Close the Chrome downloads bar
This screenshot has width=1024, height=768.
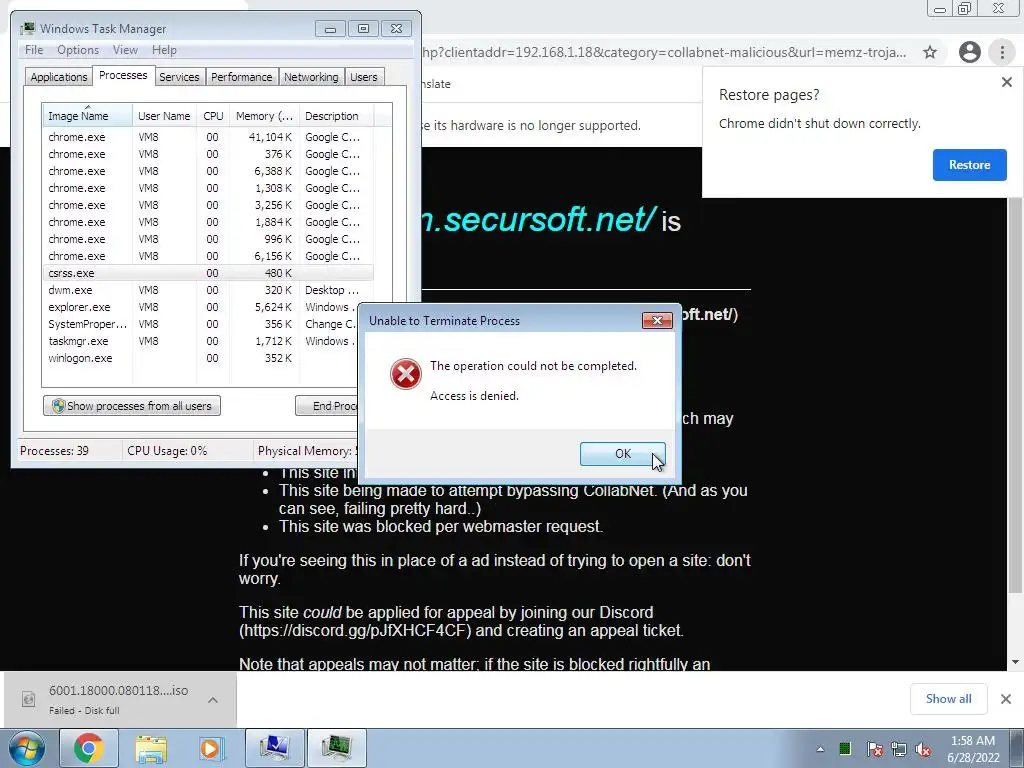point(1006,699)
